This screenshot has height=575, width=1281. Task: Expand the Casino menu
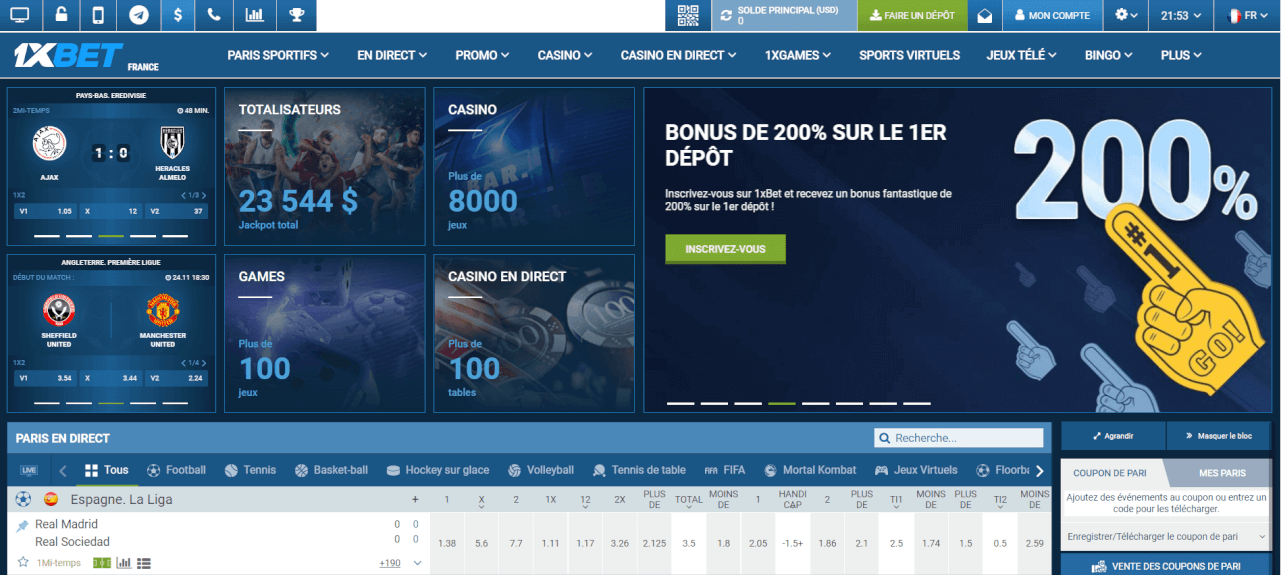(x=565, y=55)
